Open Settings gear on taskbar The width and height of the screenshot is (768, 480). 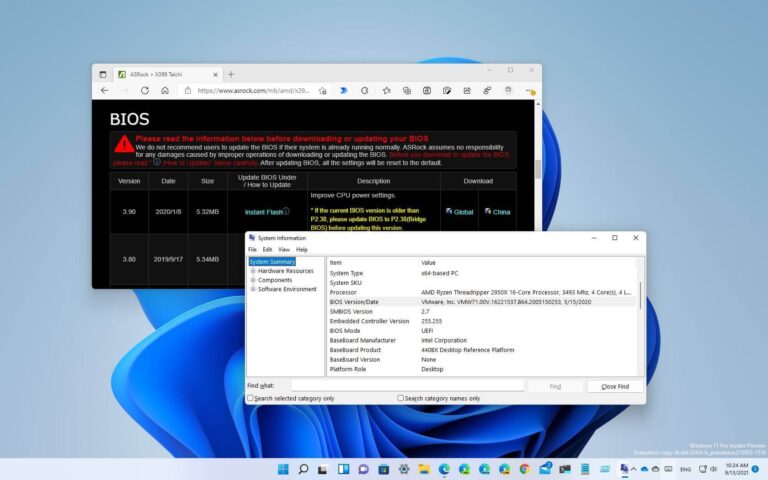[x=404, y=469]
